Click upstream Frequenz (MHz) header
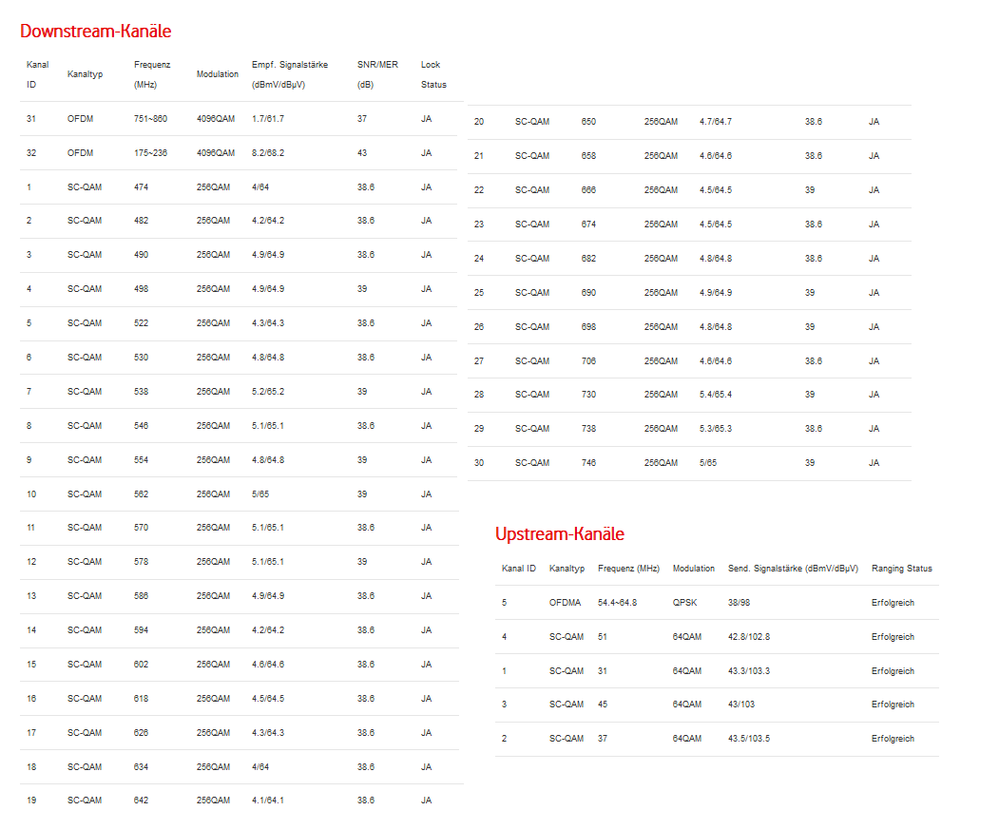Image resolution: width=999 pixels, height=814 pixels. [x=628, y=568]
